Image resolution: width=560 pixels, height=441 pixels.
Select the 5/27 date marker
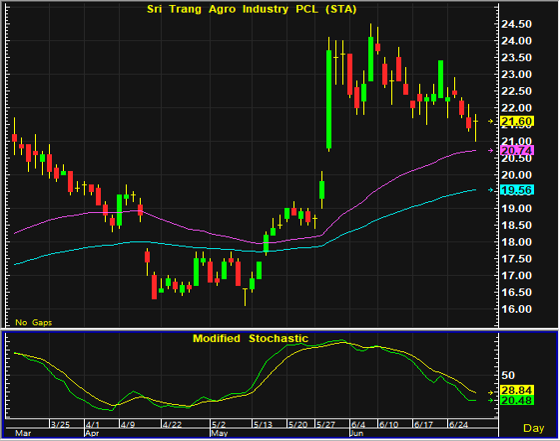325,425
